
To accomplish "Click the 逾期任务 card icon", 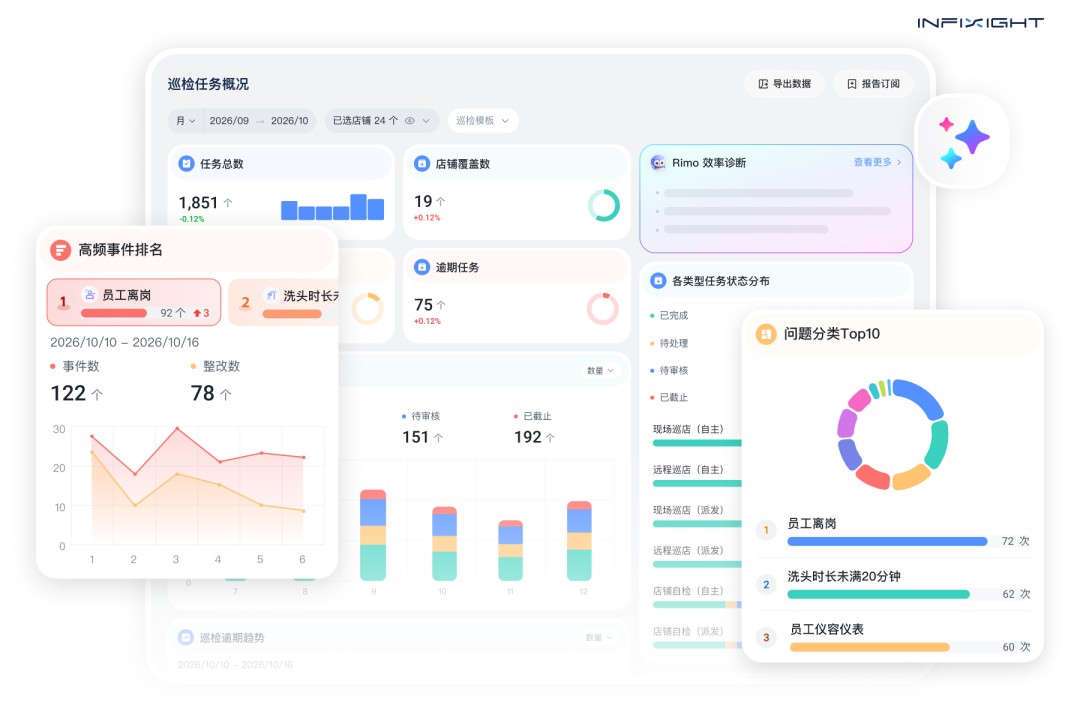I will coord(422,267).
